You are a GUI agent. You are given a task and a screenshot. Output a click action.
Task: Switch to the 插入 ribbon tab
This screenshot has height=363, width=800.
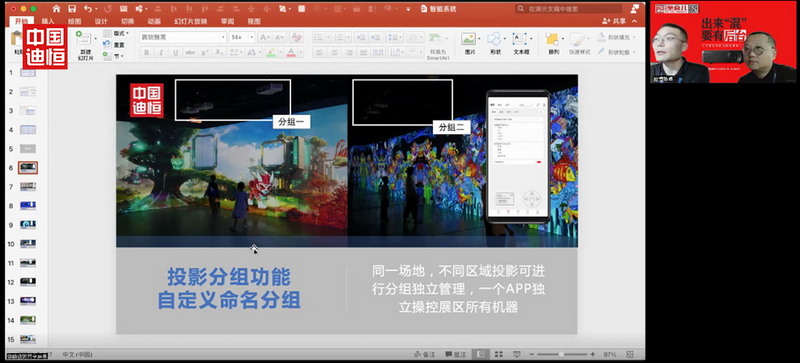pos(48,21)
